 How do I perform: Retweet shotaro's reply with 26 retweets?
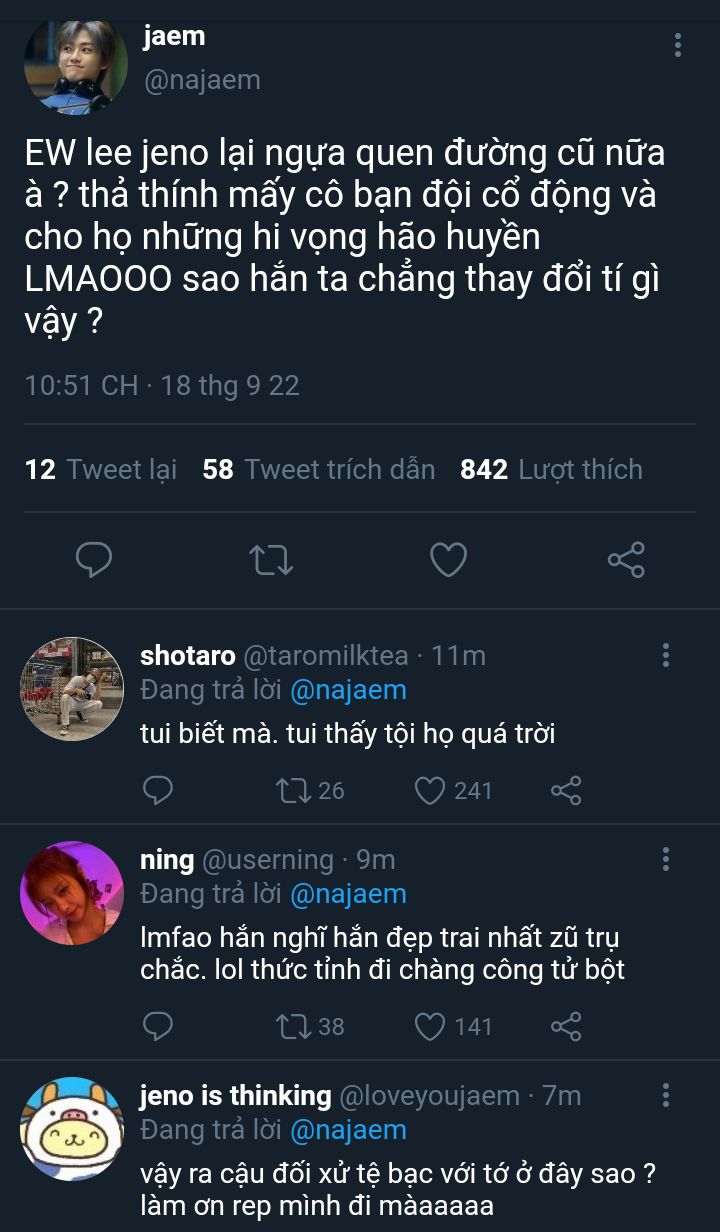coord(292,791)
